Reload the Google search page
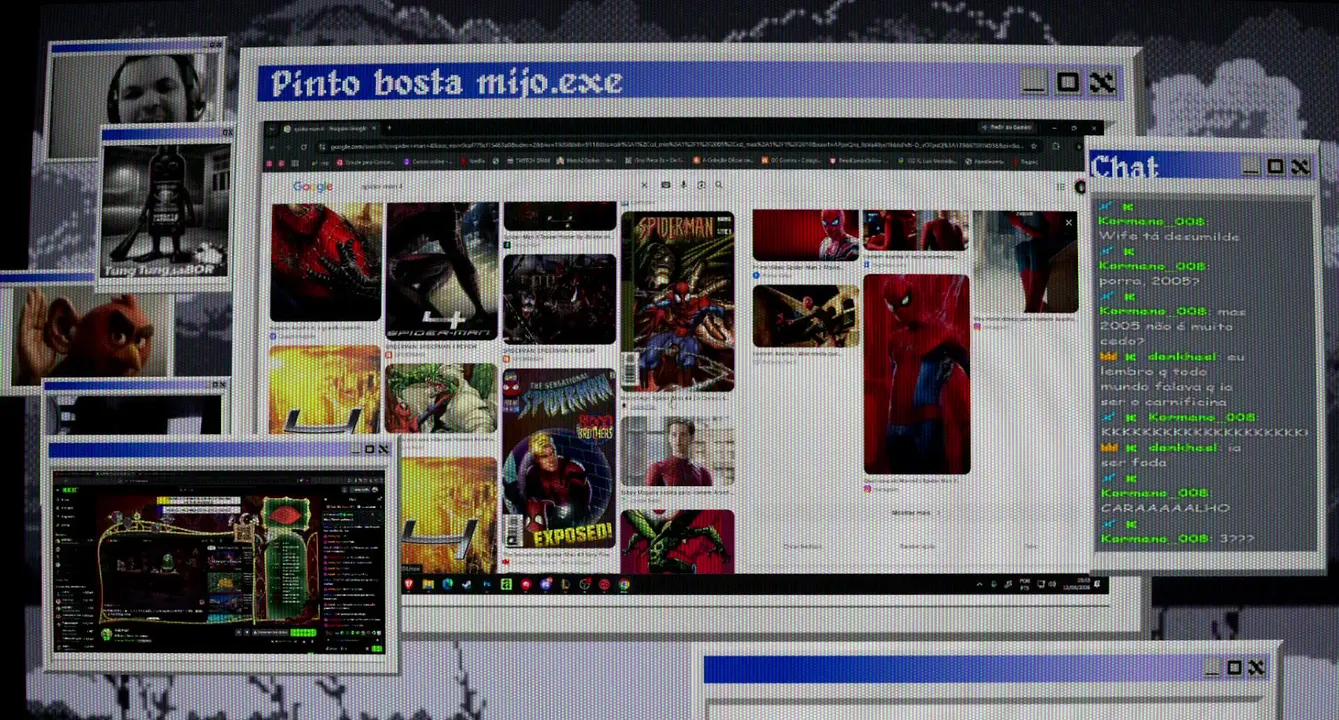The width and height of the screenshot is (1339, 720). click(x=304, y=146)
